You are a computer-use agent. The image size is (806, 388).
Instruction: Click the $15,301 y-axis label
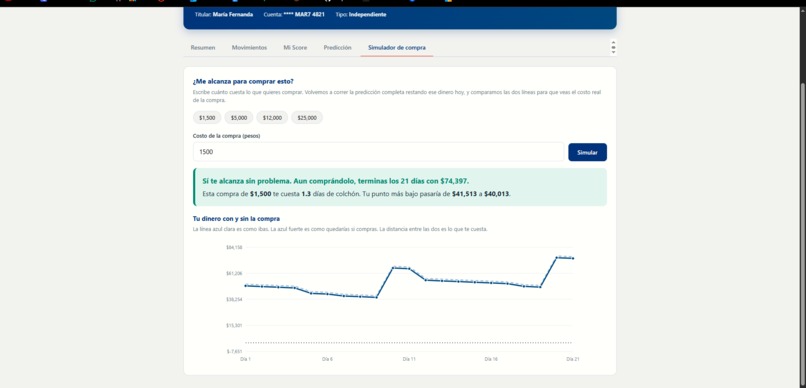pos(234,325)
